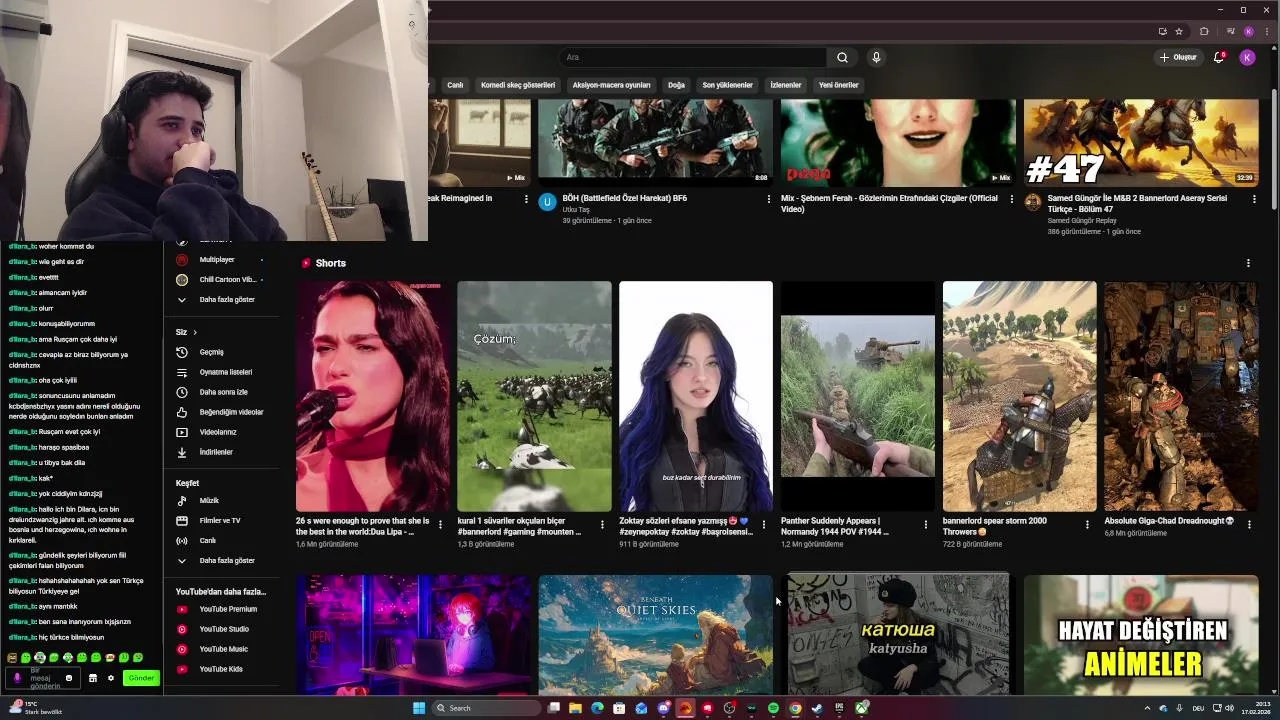Open YouTube Studio link

click(x=222, y=629)
